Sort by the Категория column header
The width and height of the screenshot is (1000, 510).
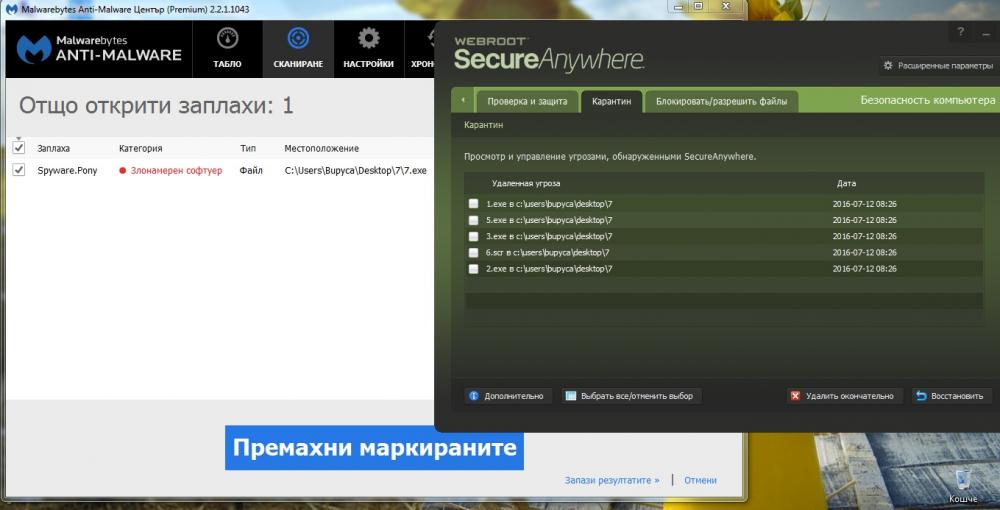point(140,148)
